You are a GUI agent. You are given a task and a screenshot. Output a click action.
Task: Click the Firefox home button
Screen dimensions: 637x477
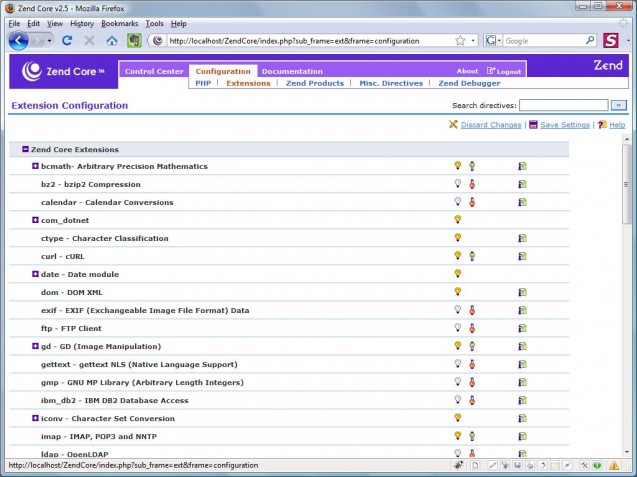[x=112, y=41]
